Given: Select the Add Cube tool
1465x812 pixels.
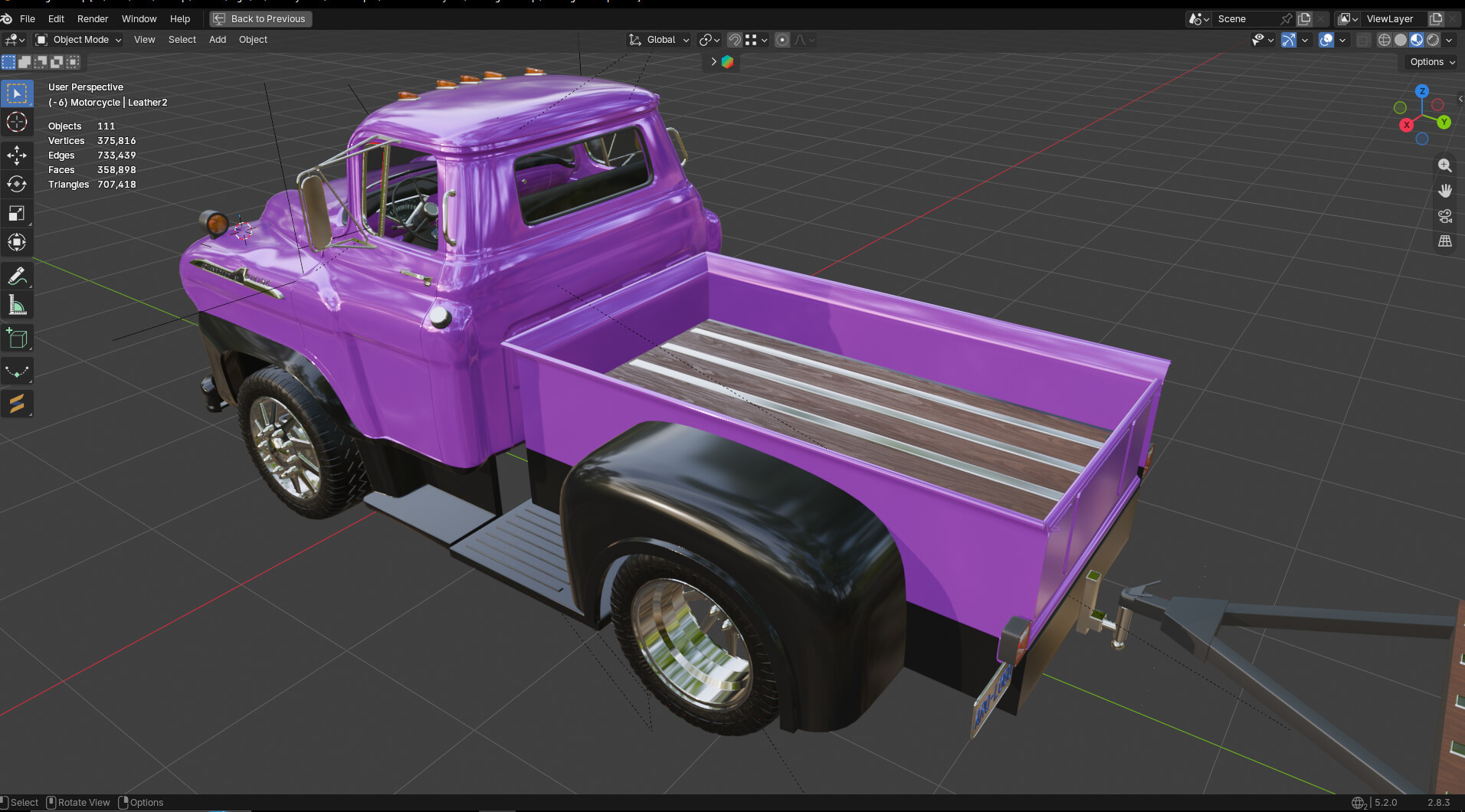Looking at the screenshot, I should coord(17,339).
